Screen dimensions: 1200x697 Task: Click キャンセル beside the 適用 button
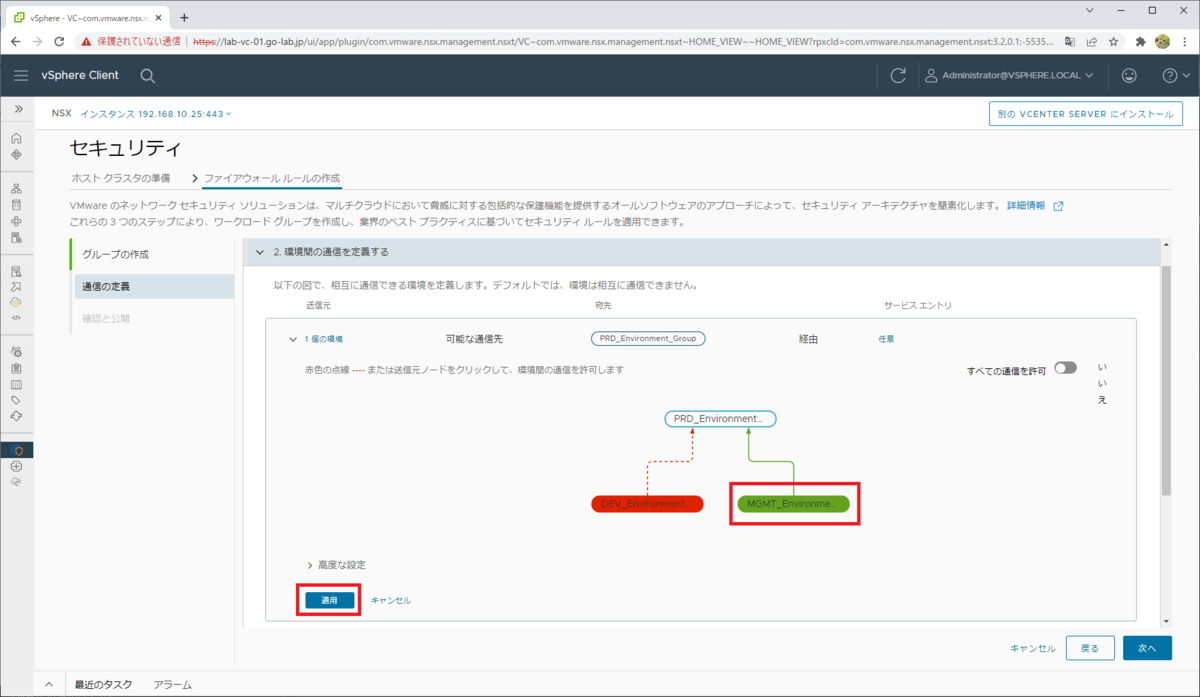tap(391, 600)
